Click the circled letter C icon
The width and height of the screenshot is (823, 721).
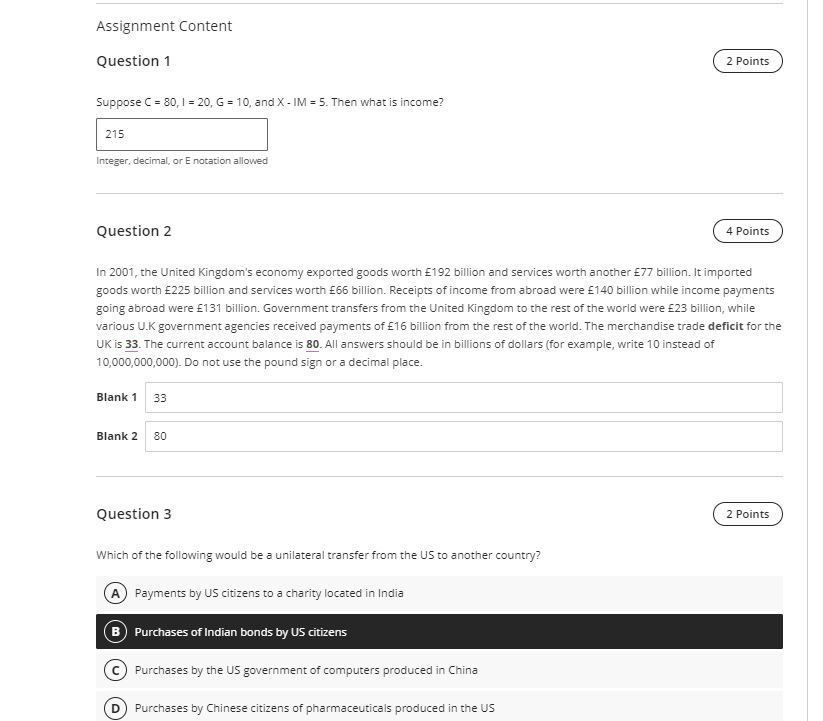[114, 670]
